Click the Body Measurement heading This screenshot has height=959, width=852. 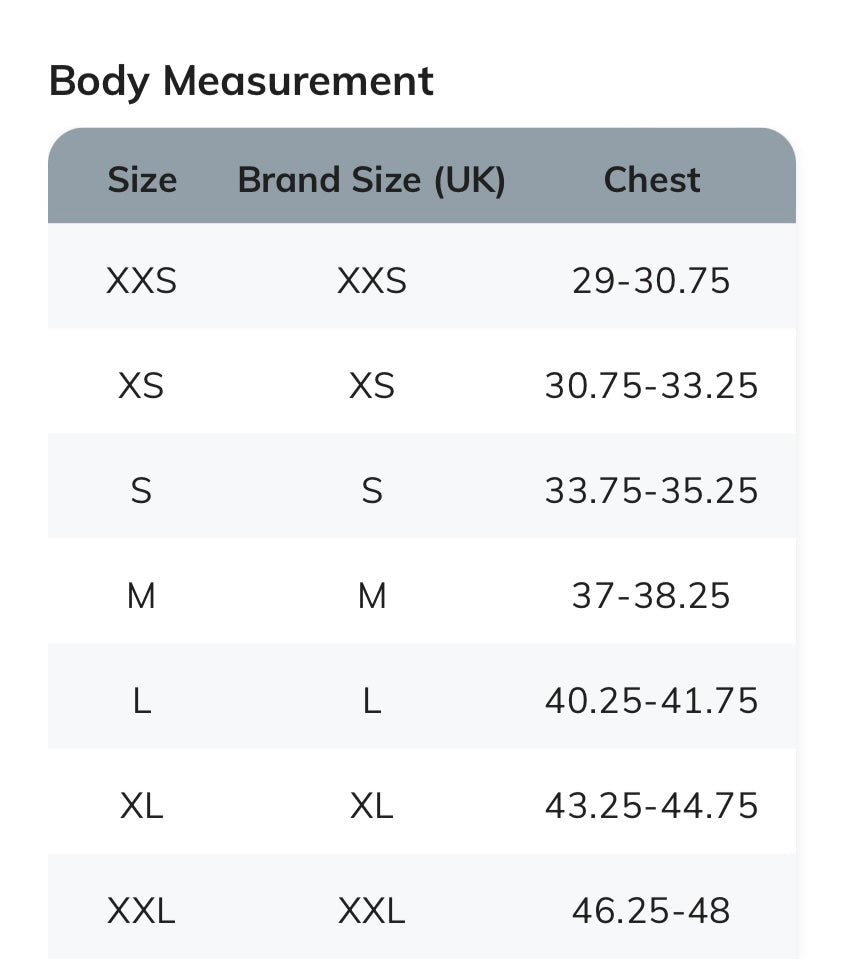(x=241, y=81)
